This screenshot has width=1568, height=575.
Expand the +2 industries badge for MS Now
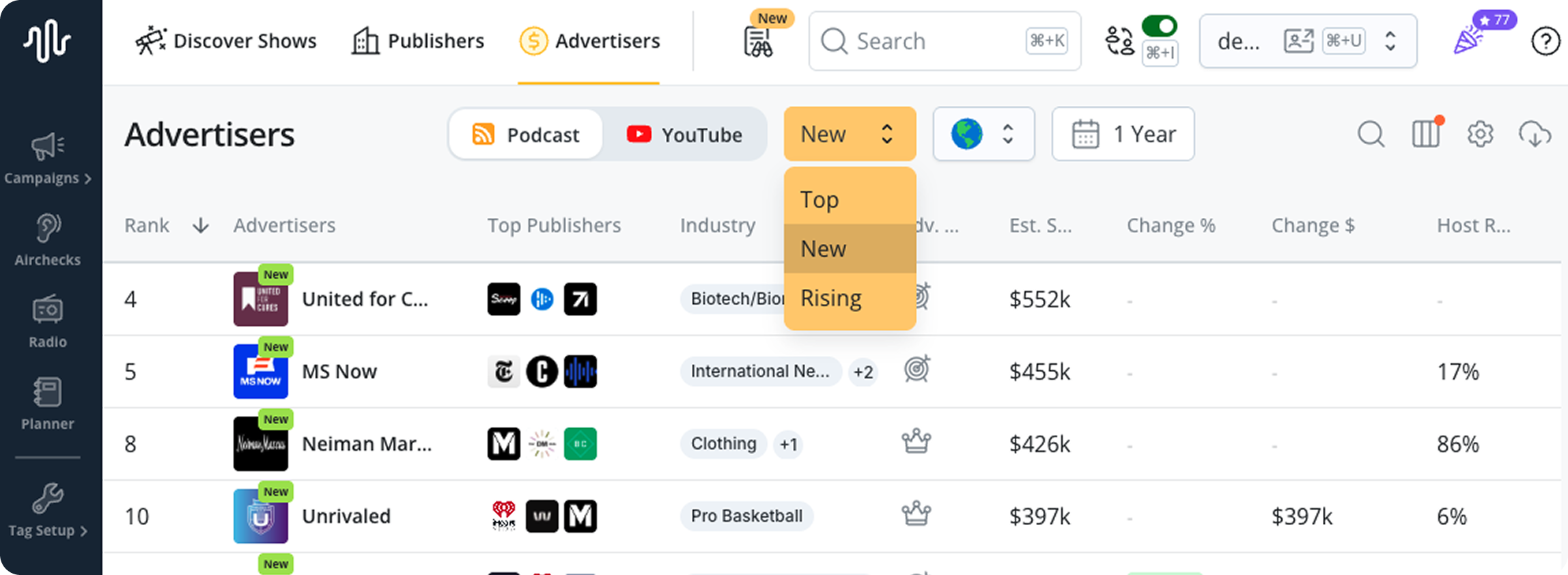click(863, 372)
